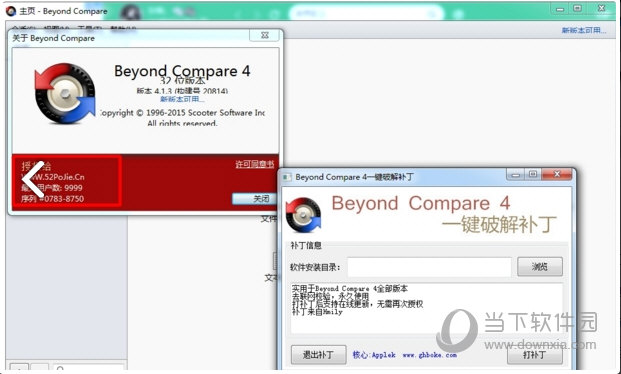Click the copyright line '1996-2015 Scooter Software Inc'
Screen dimensions: 621x374
(206, 113)
